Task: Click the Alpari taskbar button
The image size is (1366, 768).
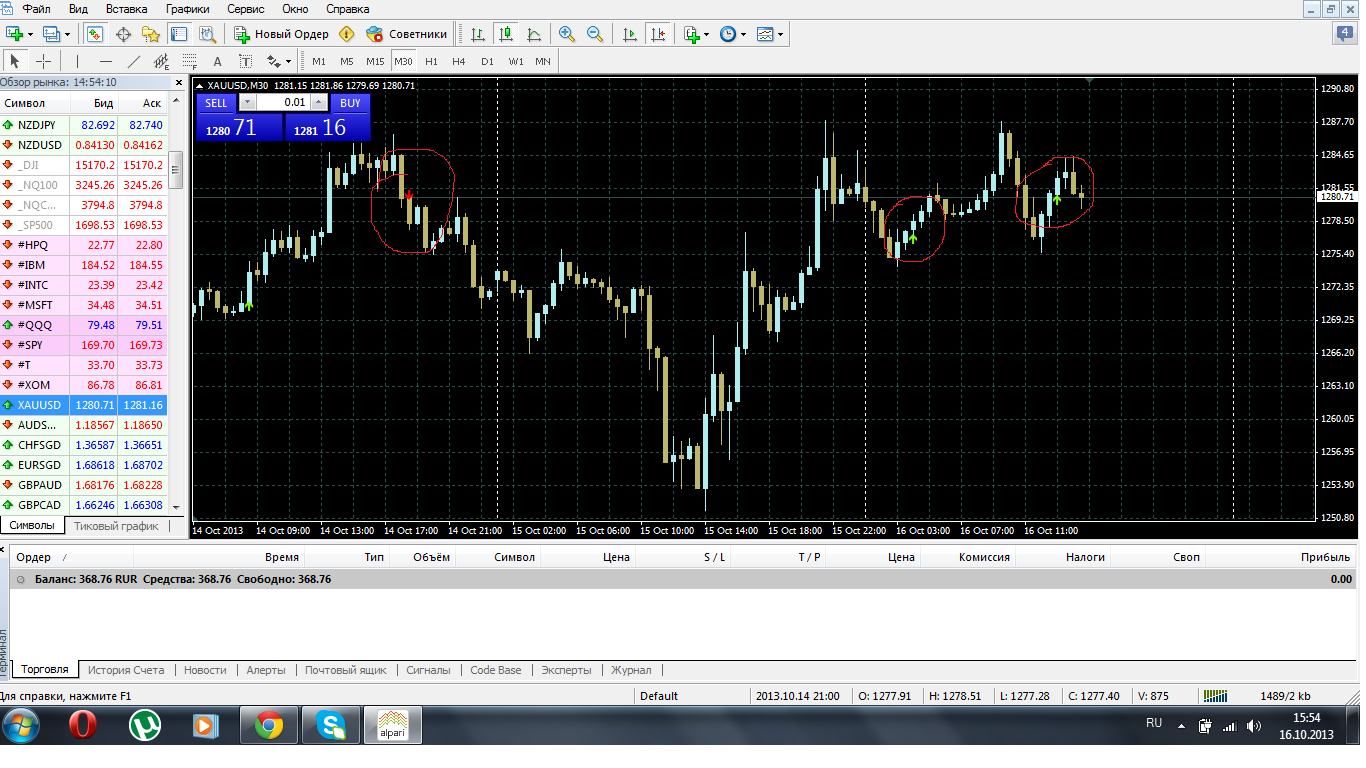Action: [x=393, y=725]
